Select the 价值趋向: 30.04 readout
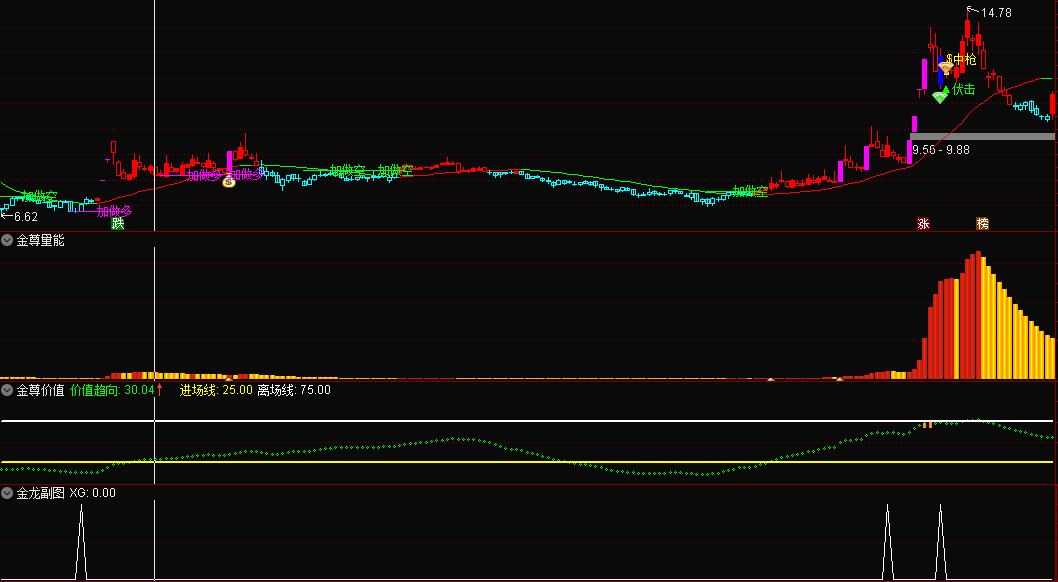Image resolution: width=1058 pixels, height=582 pixels. pos(112,389)
